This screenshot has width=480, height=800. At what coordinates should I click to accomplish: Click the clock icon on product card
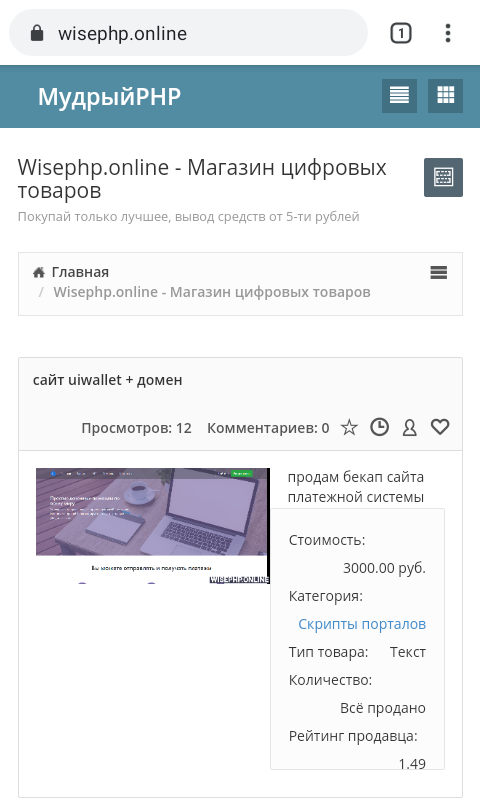[x=379, y=427]
